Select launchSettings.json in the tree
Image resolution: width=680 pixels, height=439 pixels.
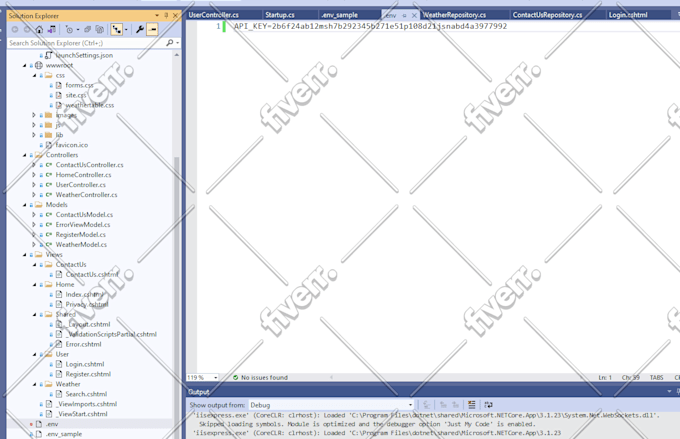pyautogui.click(x=84, y=55)
